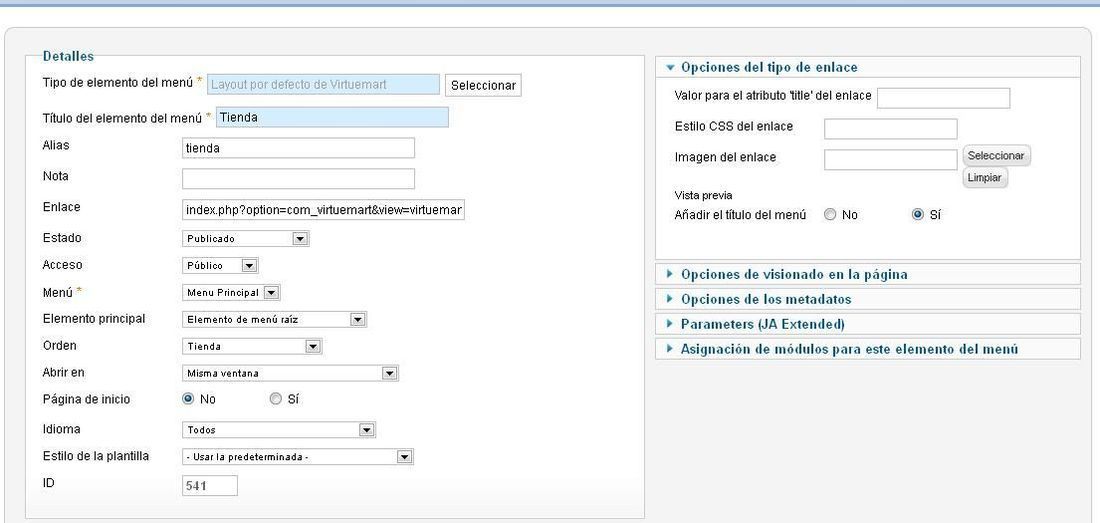
Task: Open the Menu Principal dropdown
Action: (232, 292)
